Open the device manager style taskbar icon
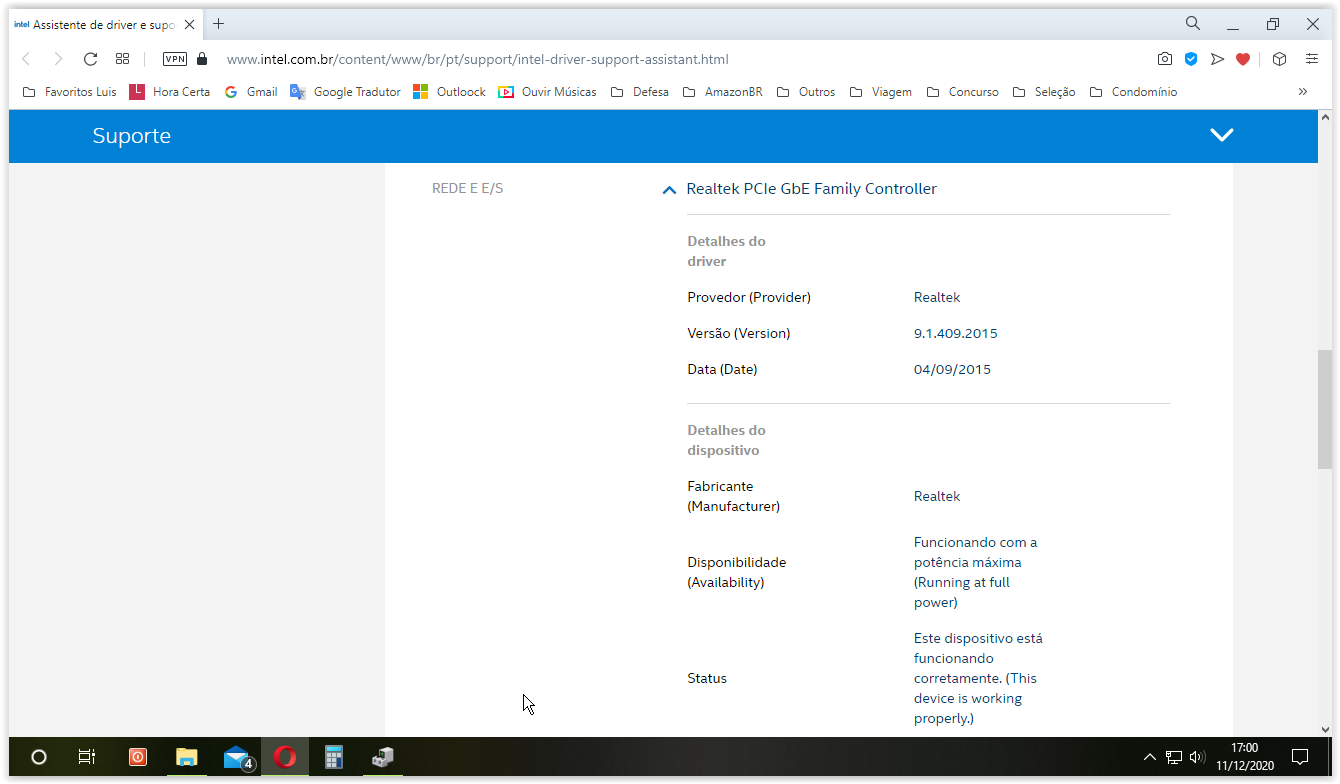This screenshot has width=1340, height=784. 383,757
